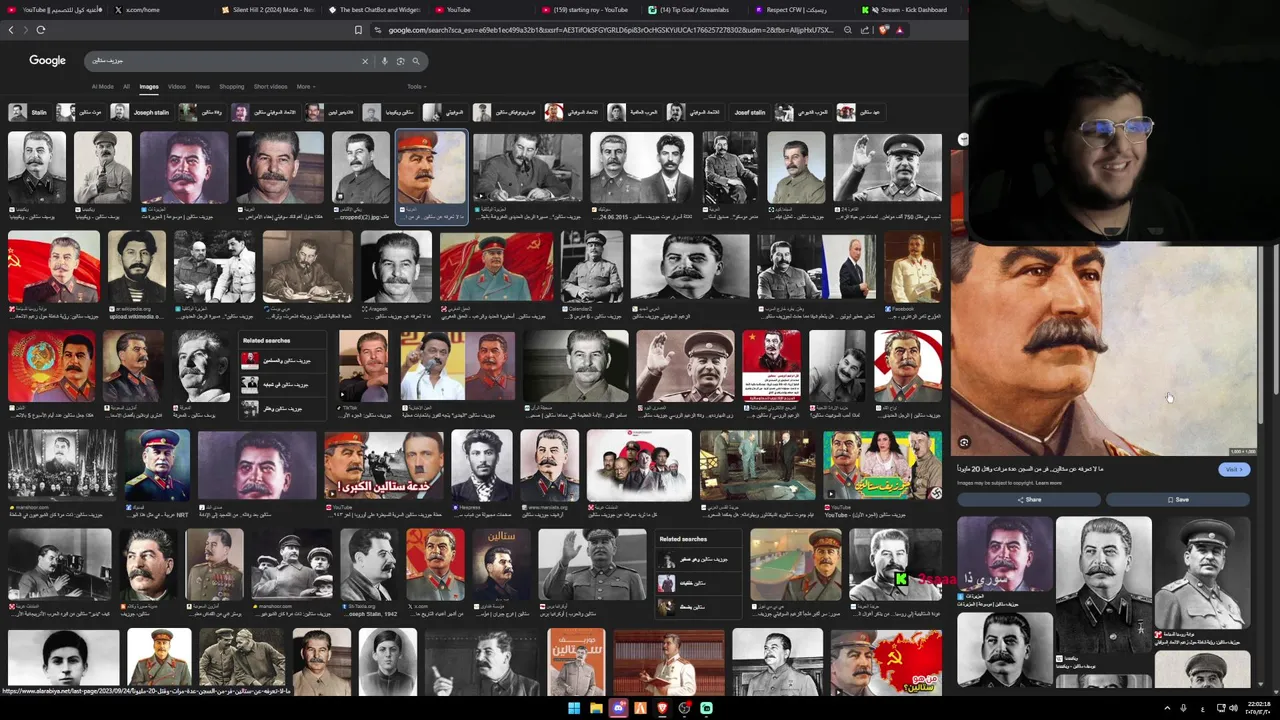Open first related search in upper box

coord(284,360)
